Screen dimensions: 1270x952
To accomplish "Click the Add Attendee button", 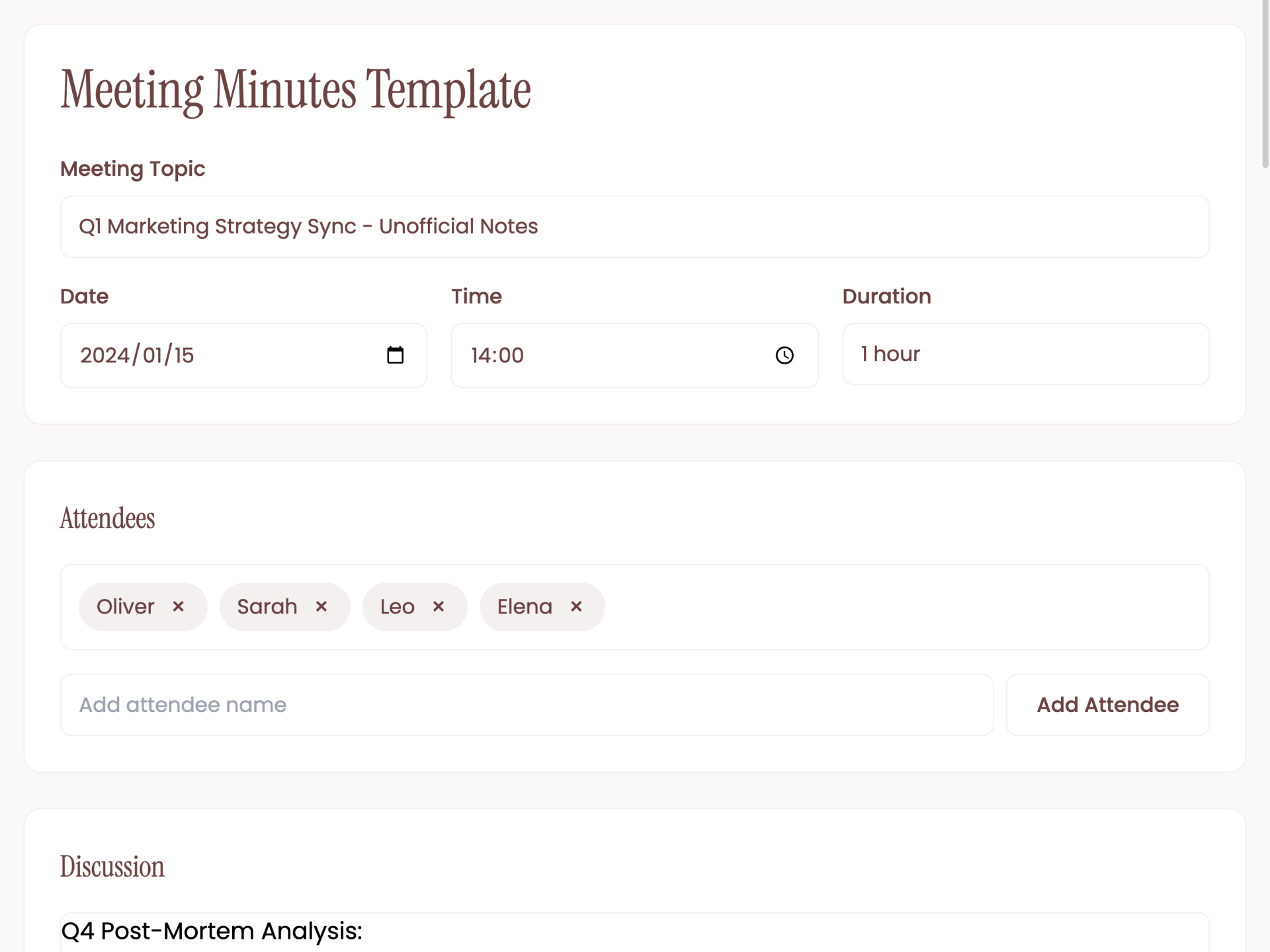I will tap(1107, 705).
